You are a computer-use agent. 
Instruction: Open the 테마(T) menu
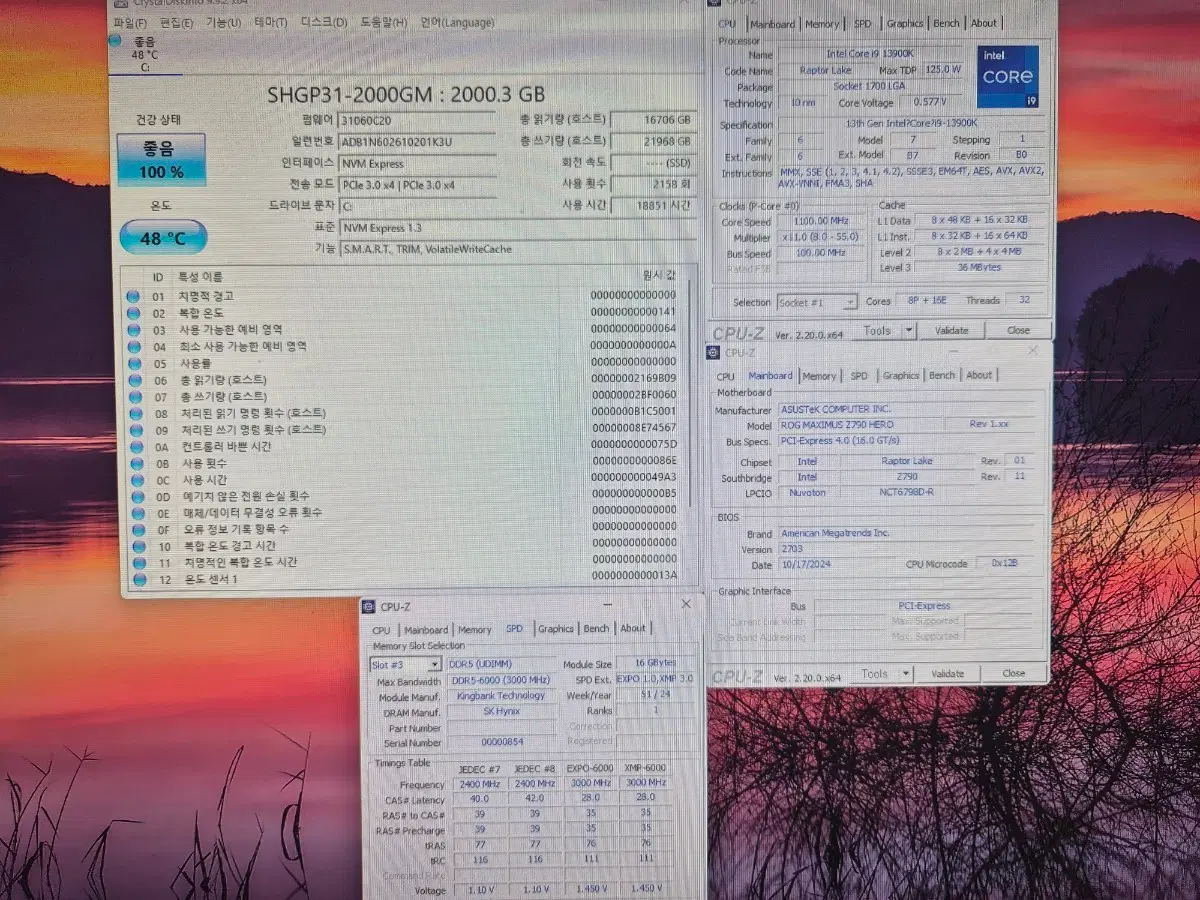pyautogui.click(x=270, y=22)
